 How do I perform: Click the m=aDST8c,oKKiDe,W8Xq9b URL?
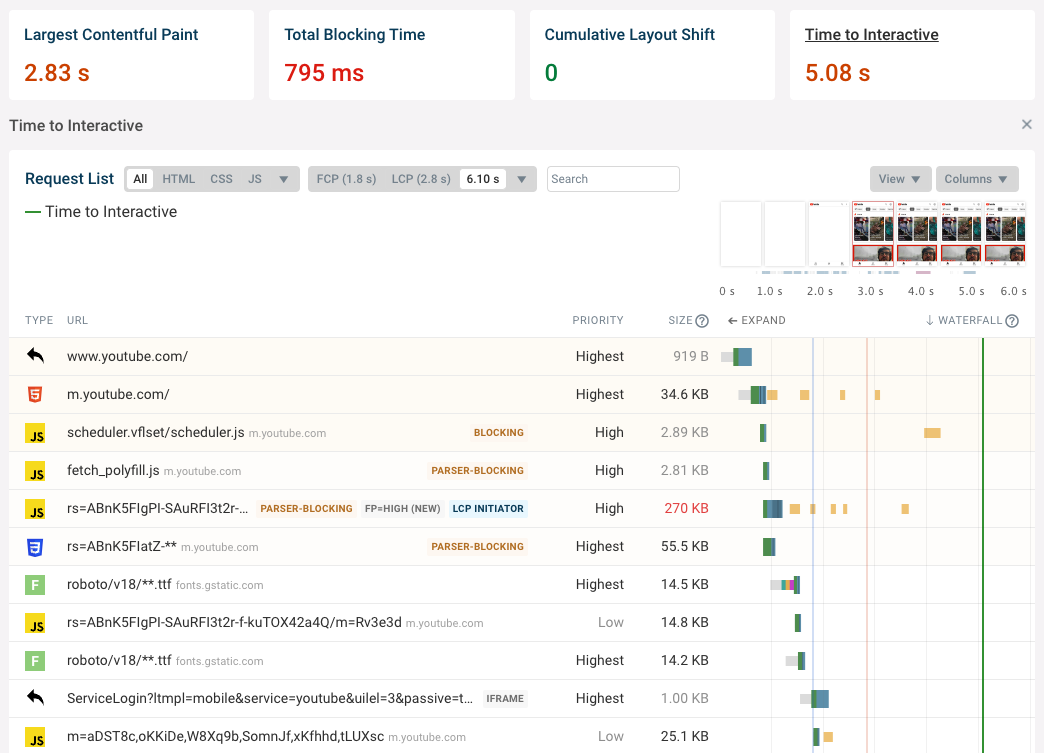click(225, 736)
